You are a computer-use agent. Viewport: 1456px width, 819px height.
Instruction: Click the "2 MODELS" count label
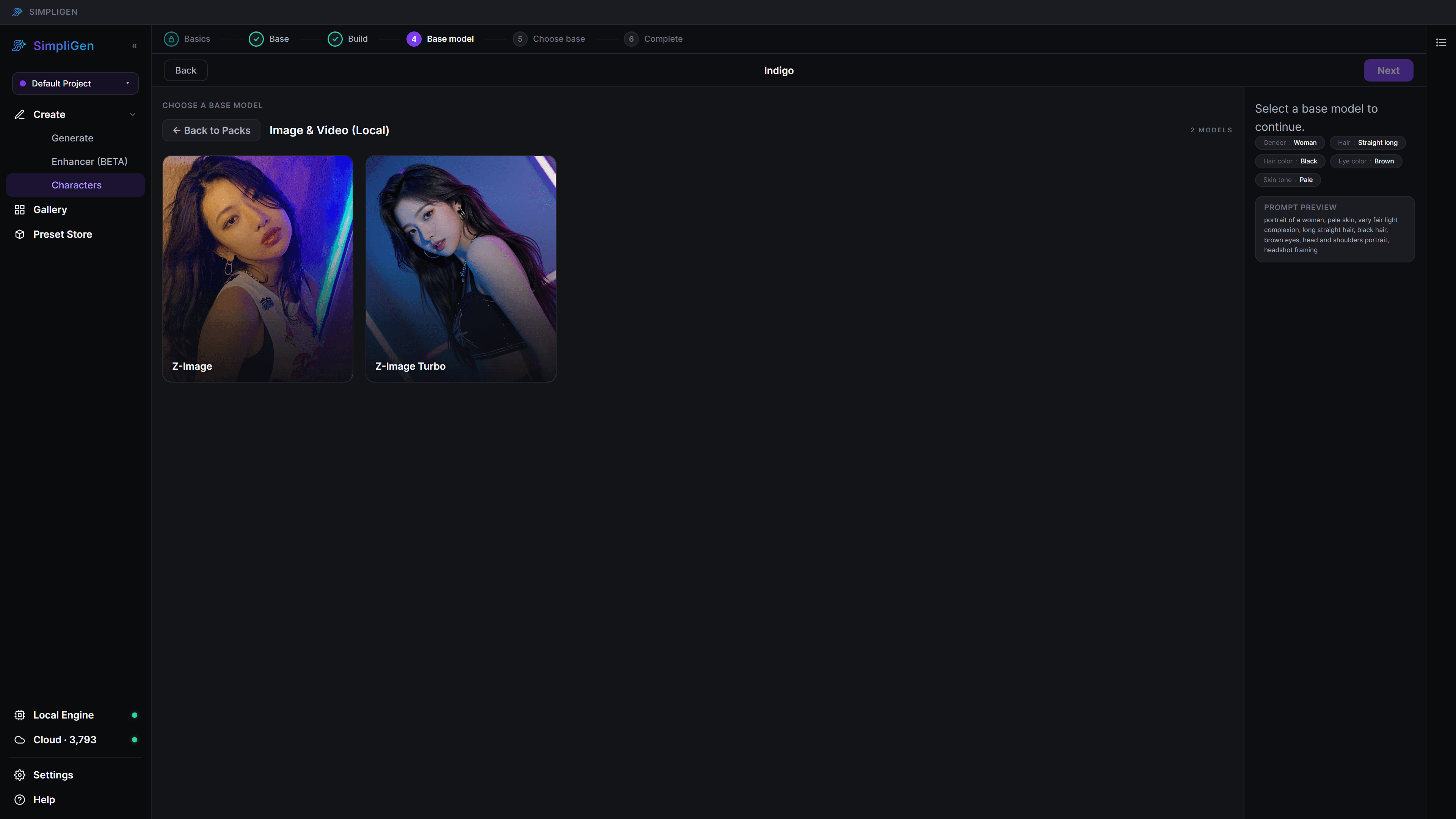coord(1211,130)
